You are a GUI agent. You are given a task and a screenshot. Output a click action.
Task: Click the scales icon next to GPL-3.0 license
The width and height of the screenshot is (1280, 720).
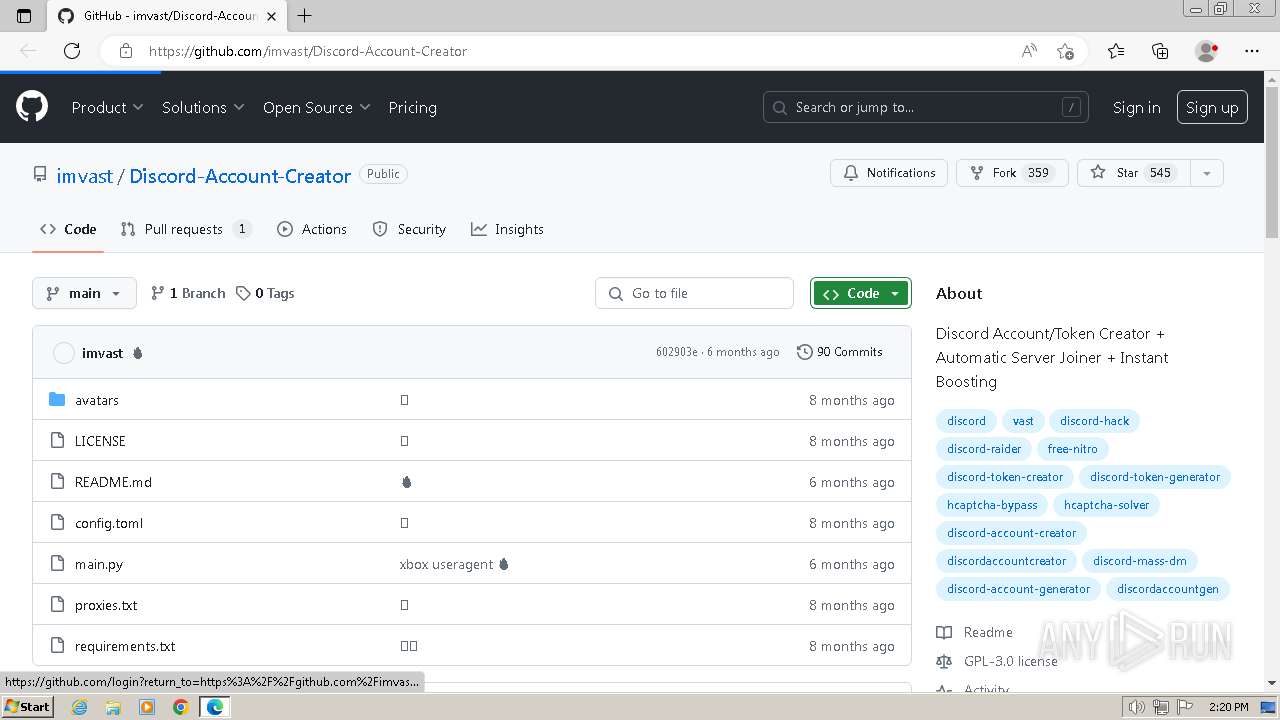pyautogui.click(x=944, y=661)
